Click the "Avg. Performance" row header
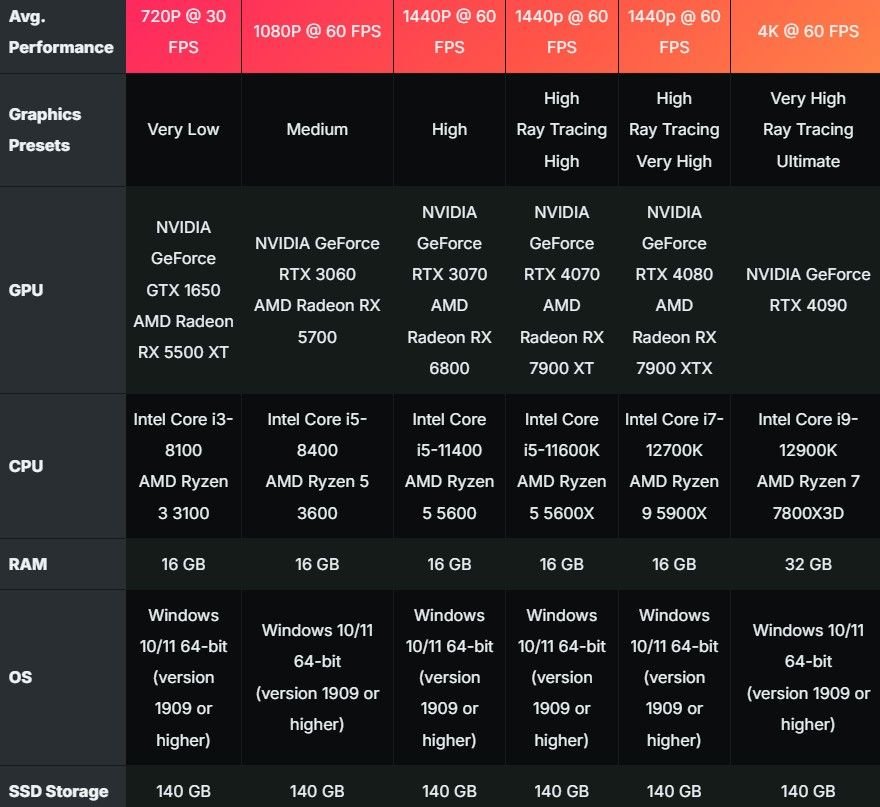Screen dimensions: 880x807 point(62,36)
